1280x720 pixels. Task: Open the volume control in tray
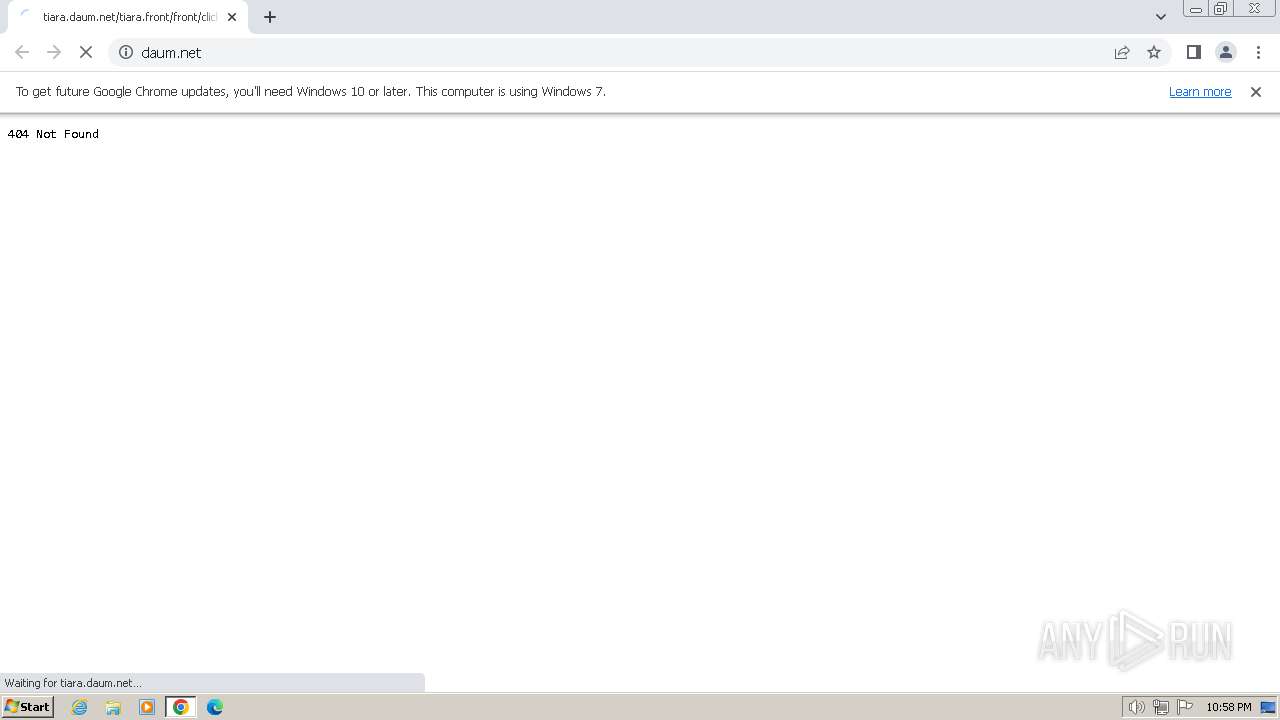[1136, 707]
